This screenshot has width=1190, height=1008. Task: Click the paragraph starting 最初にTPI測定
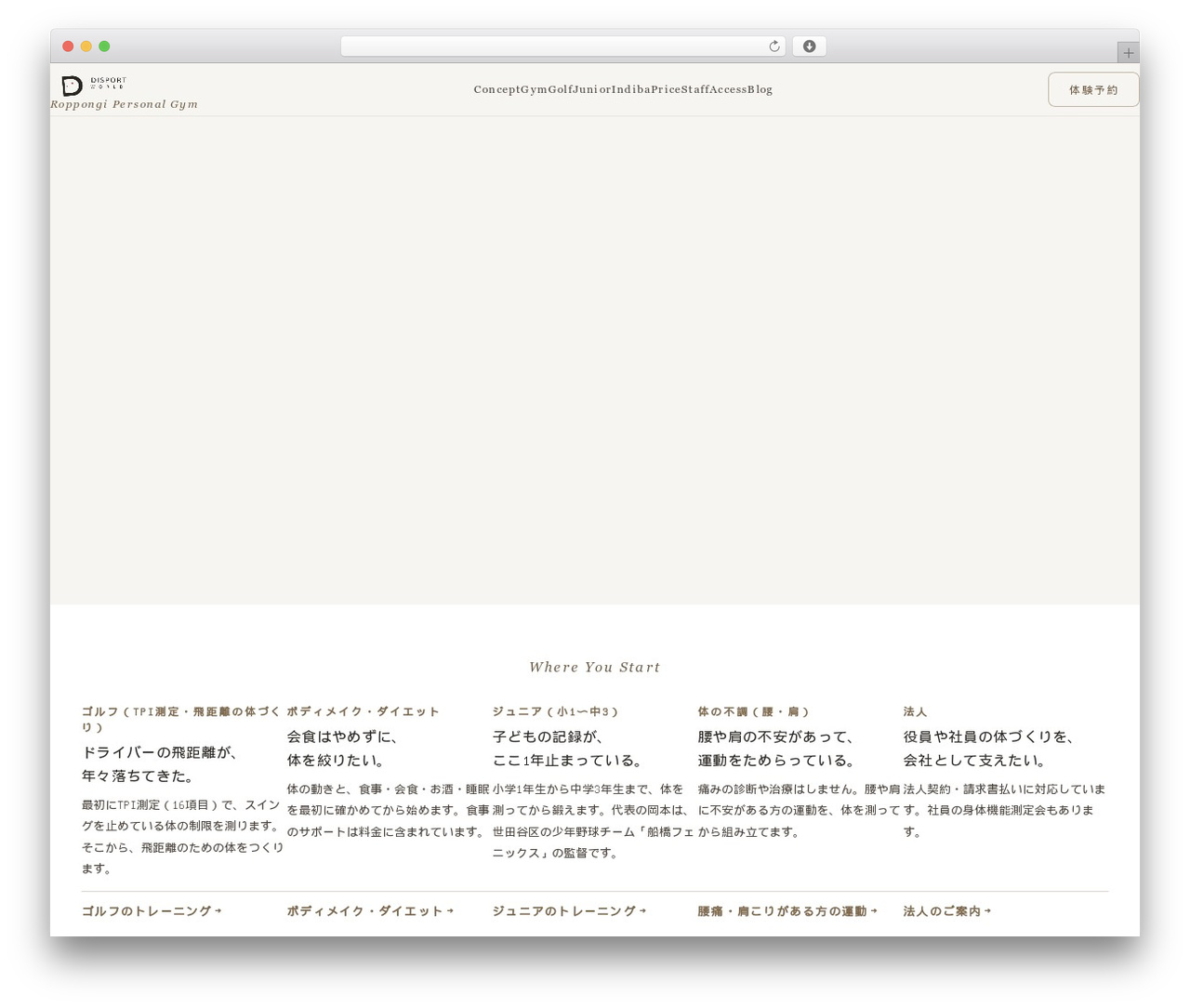(182, 837)
